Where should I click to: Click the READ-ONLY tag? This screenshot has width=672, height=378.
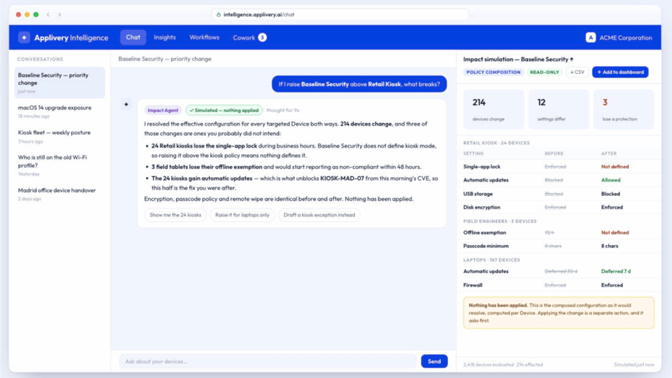(544, 72)
